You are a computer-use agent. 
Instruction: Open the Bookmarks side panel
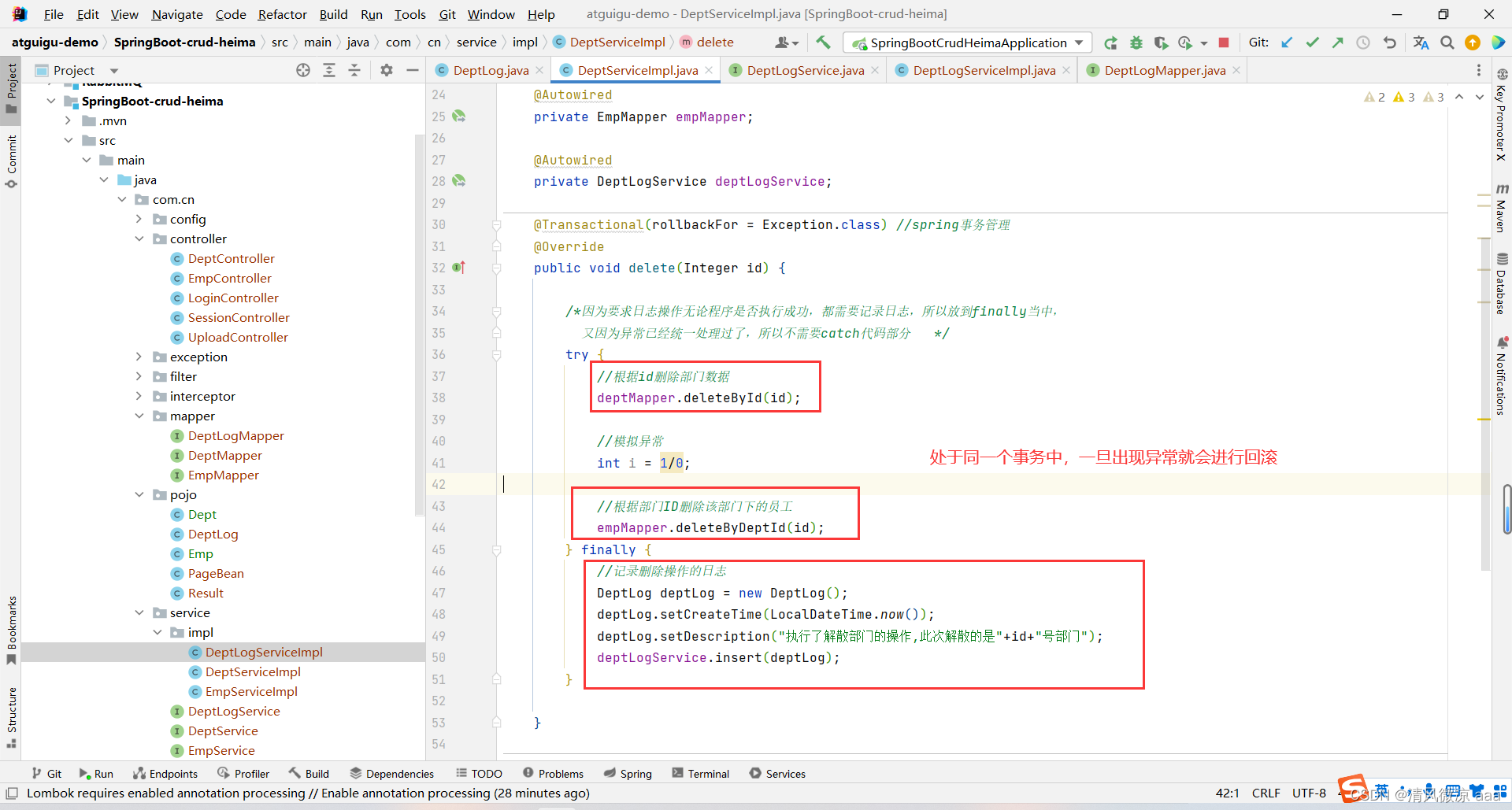(12, 631)
